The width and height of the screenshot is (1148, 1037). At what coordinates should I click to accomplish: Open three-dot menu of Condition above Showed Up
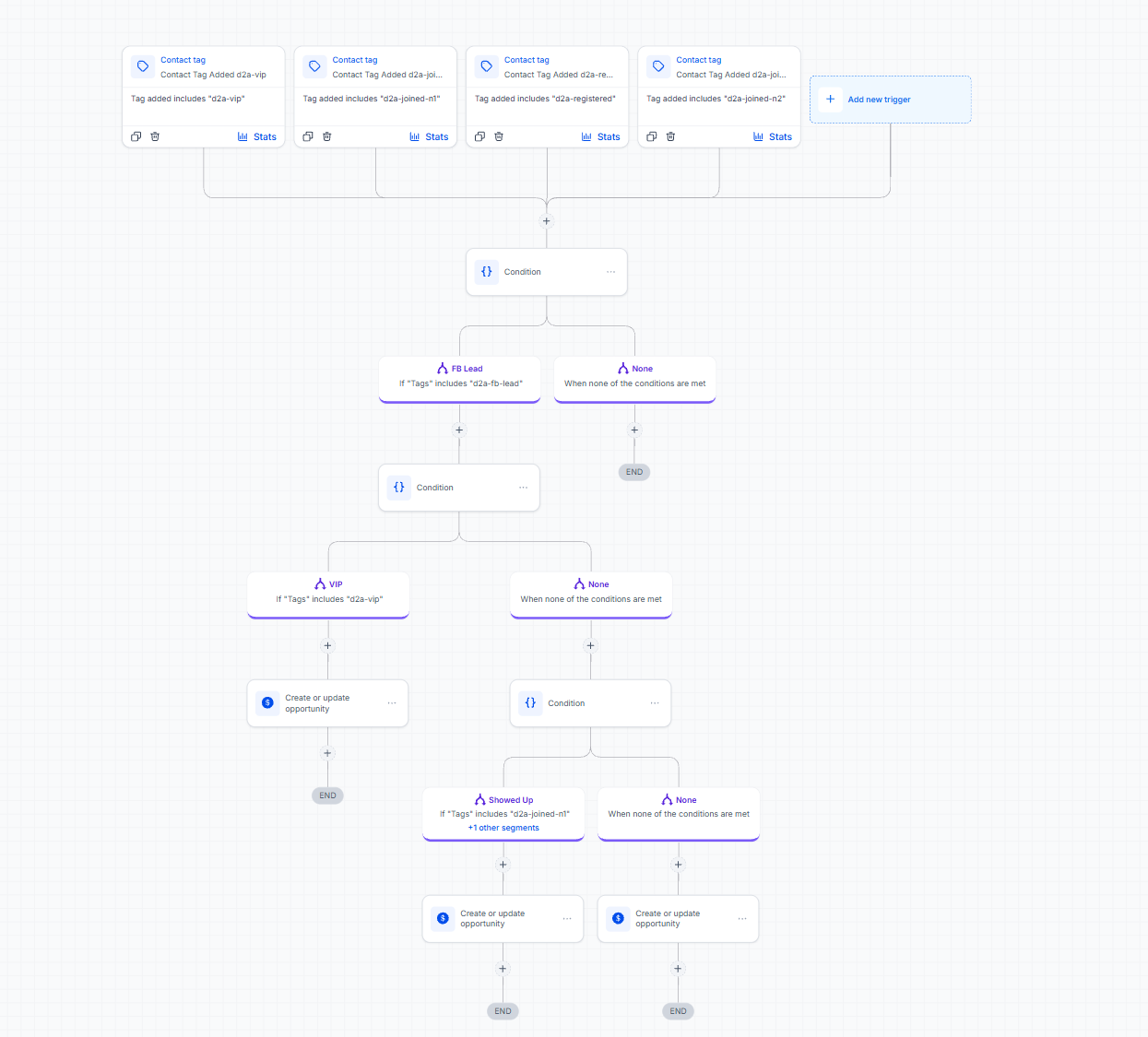coord(655,703)
